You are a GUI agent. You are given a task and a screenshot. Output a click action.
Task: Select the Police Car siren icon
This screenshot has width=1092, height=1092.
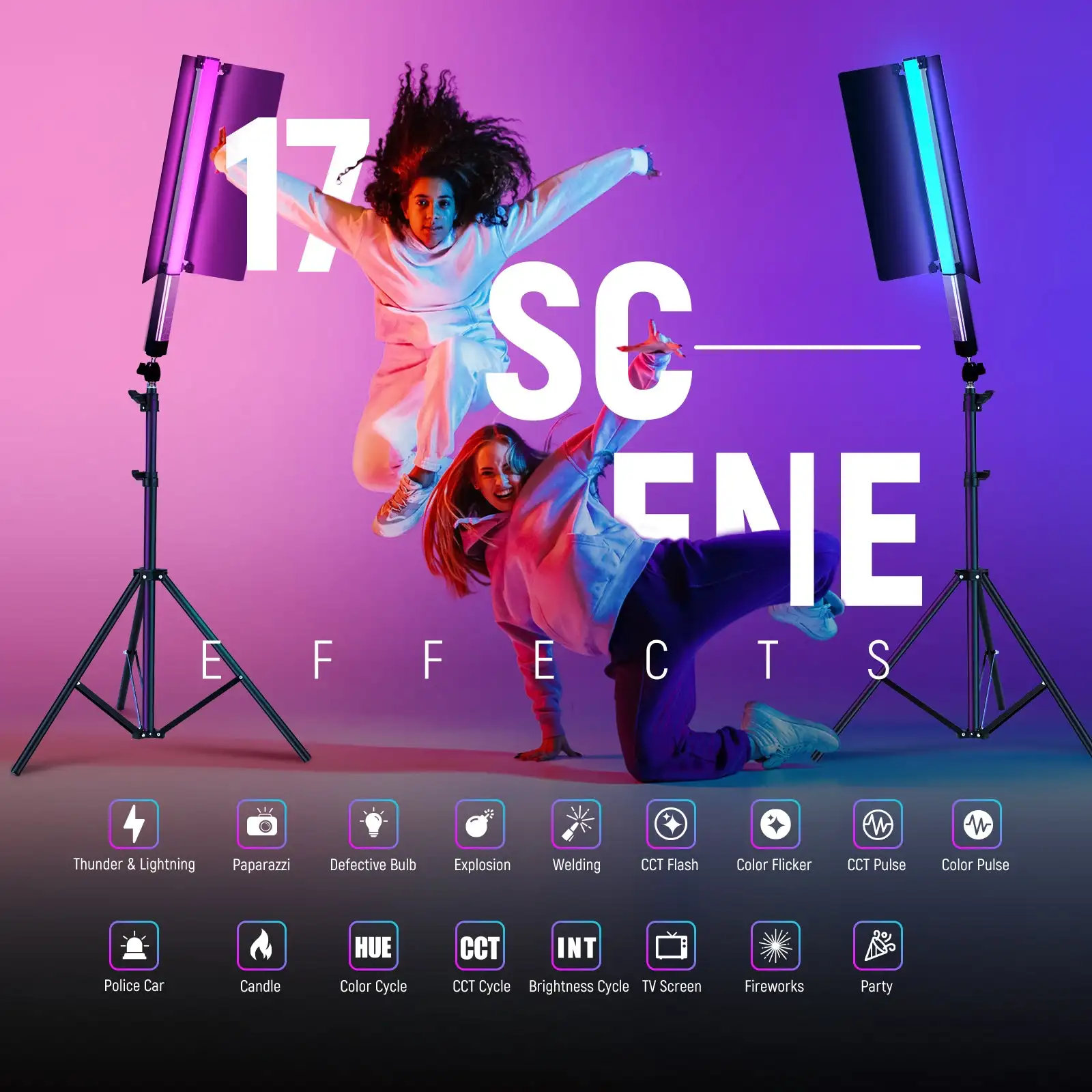pos(134,945)
